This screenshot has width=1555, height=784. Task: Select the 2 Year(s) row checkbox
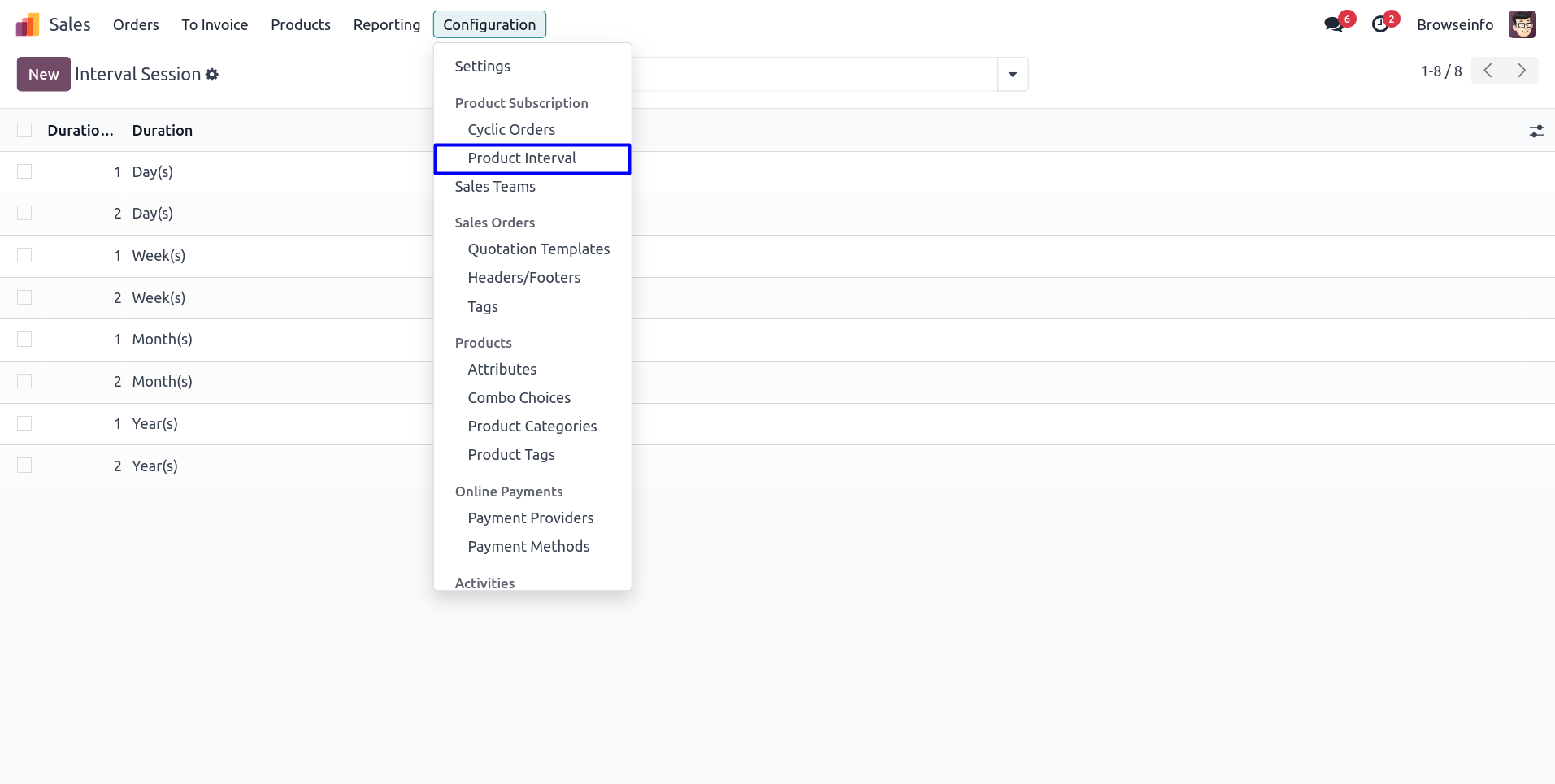pyautogui.click(x=24, y=466)
